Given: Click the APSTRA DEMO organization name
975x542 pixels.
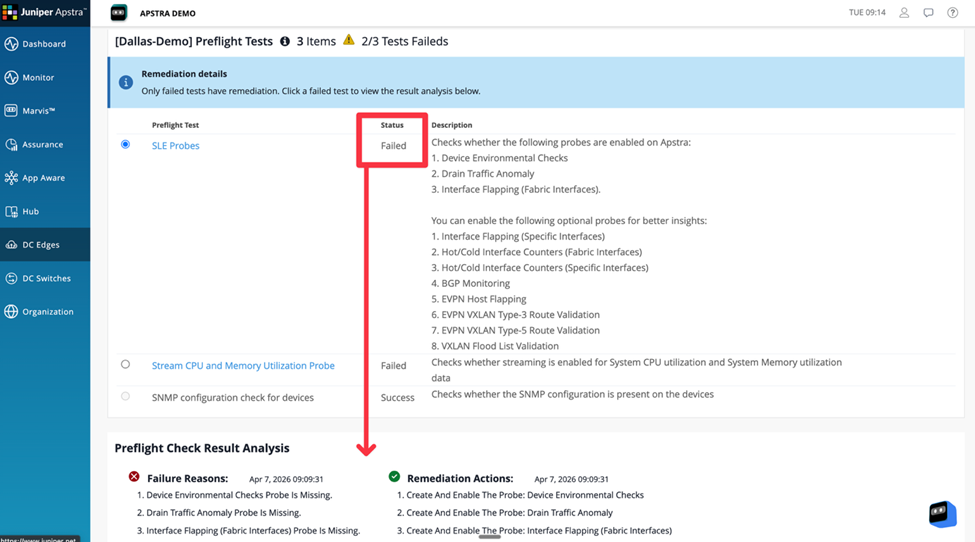Looking at the screenshot, I should tap(167, 13).
